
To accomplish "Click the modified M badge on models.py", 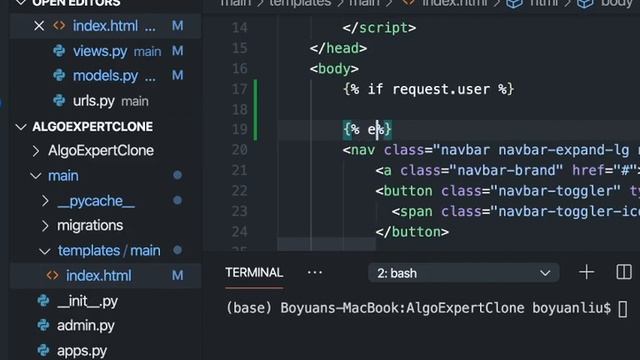I will coord(178,76).
